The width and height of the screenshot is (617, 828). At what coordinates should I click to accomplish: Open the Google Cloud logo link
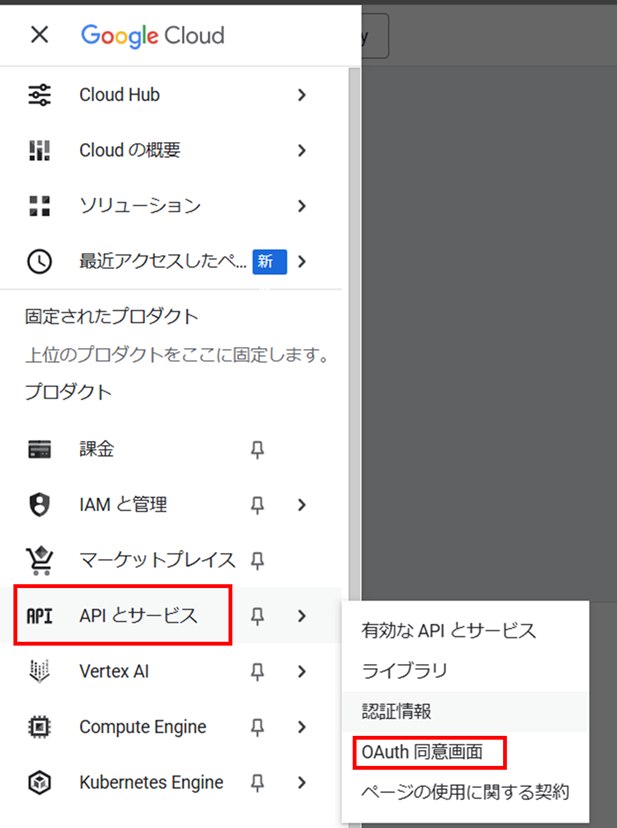(153, 36)
